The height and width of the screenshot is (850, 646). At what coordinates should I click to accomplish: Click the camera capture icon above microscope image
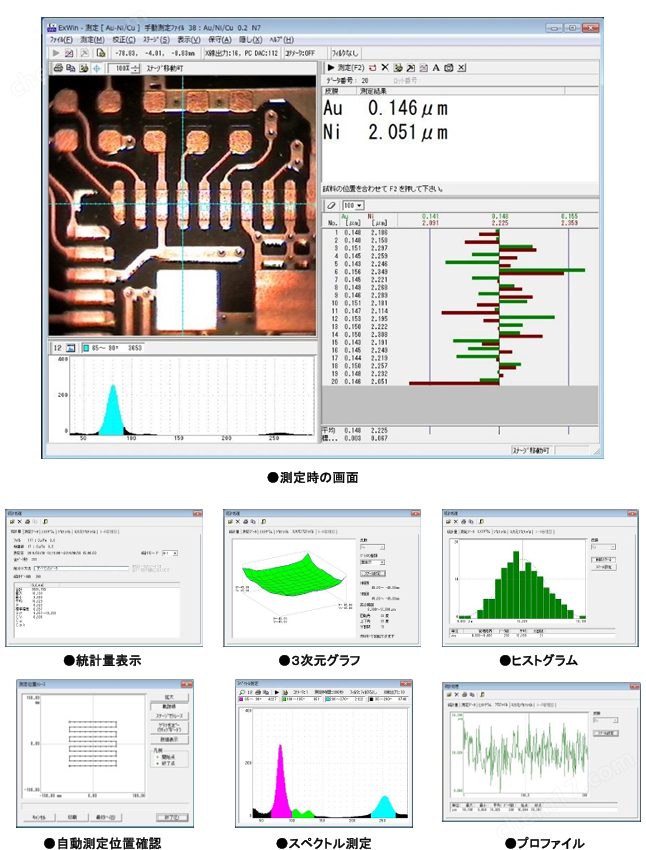[83, 68]
